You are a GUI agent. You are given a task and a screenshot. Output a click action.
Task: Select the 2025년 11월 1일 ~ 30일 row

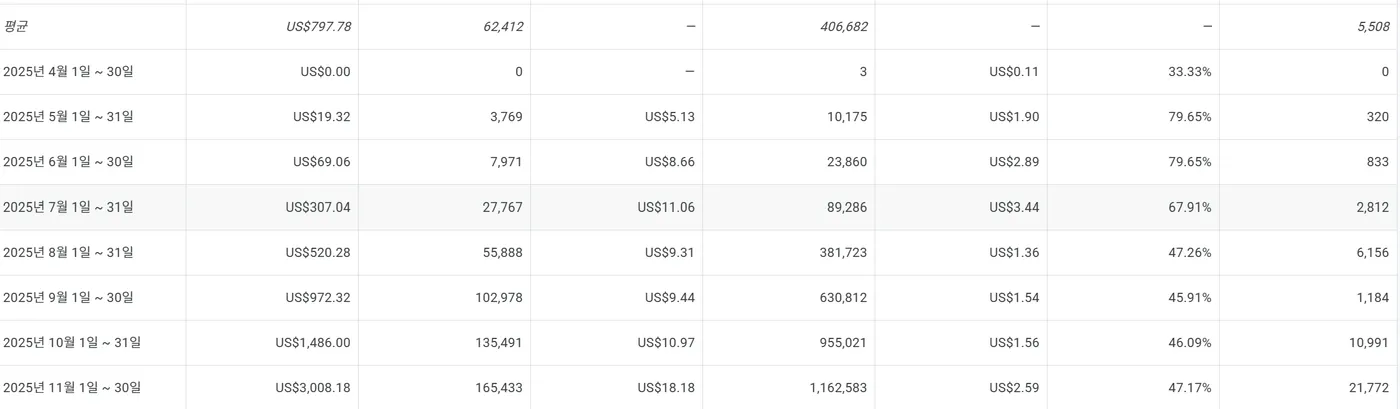[x=72, y=387]
